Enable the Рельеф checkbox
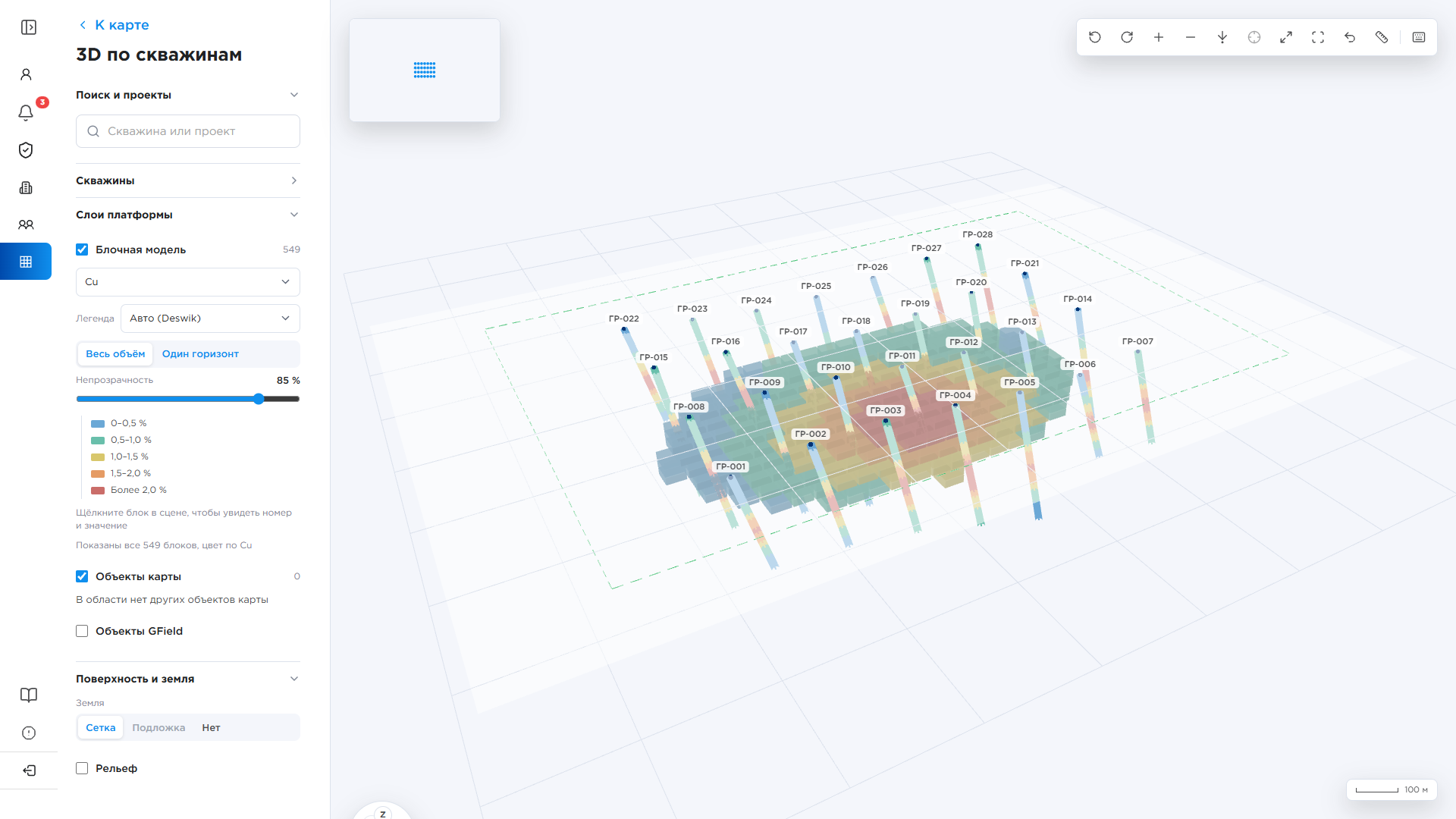Screen dimensions: 1456x819 click(82, 768)
